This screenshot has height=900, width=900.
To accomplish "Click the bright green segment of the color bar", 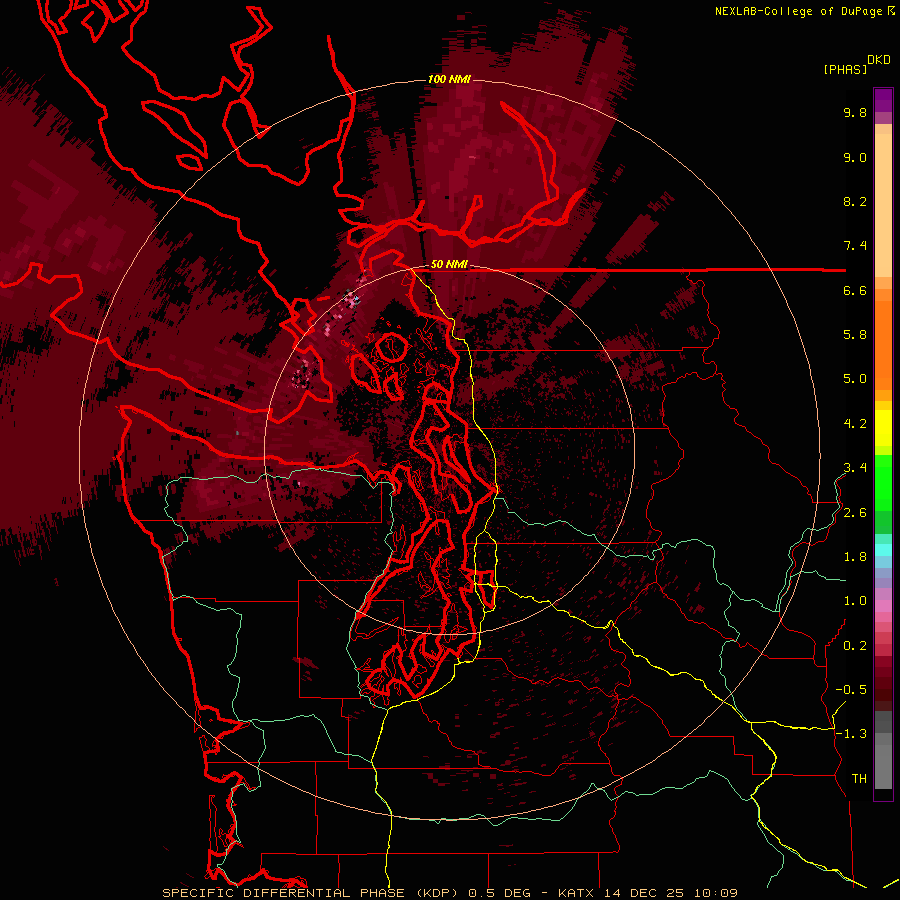I will click(883, 482).
